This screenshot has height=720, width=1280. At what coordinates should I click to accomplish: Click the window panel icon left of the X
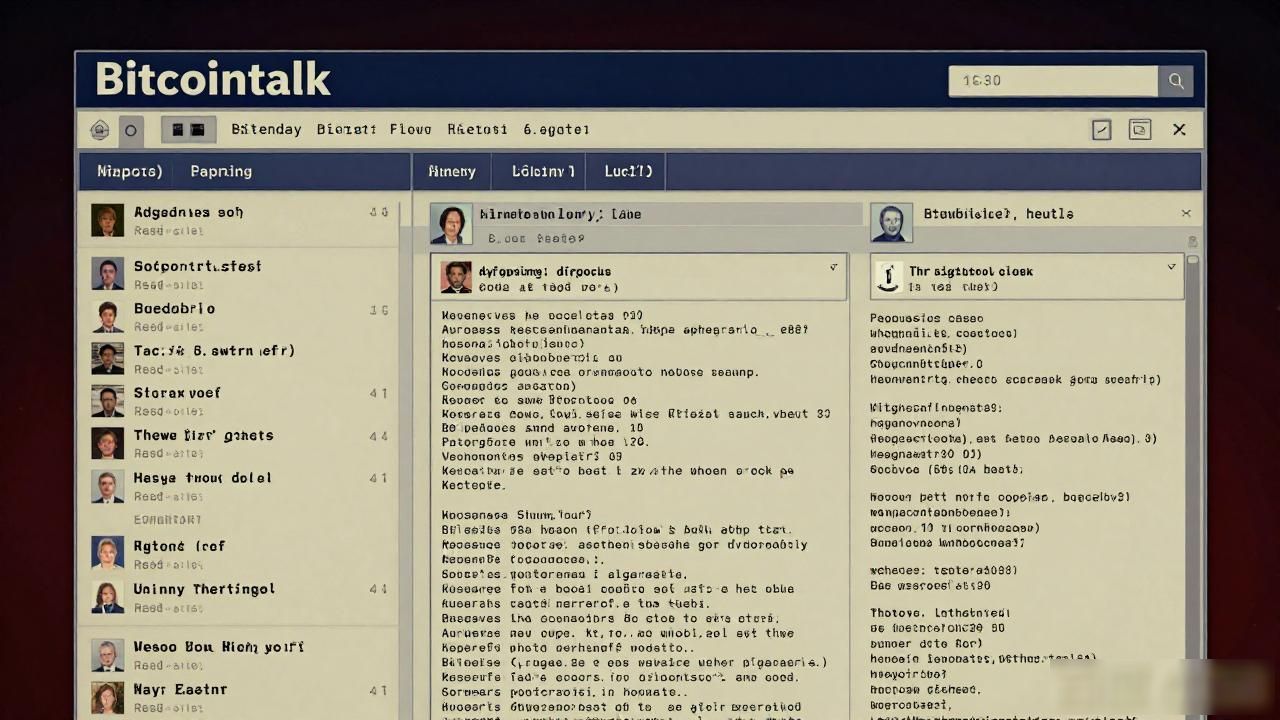[1139, 130]
